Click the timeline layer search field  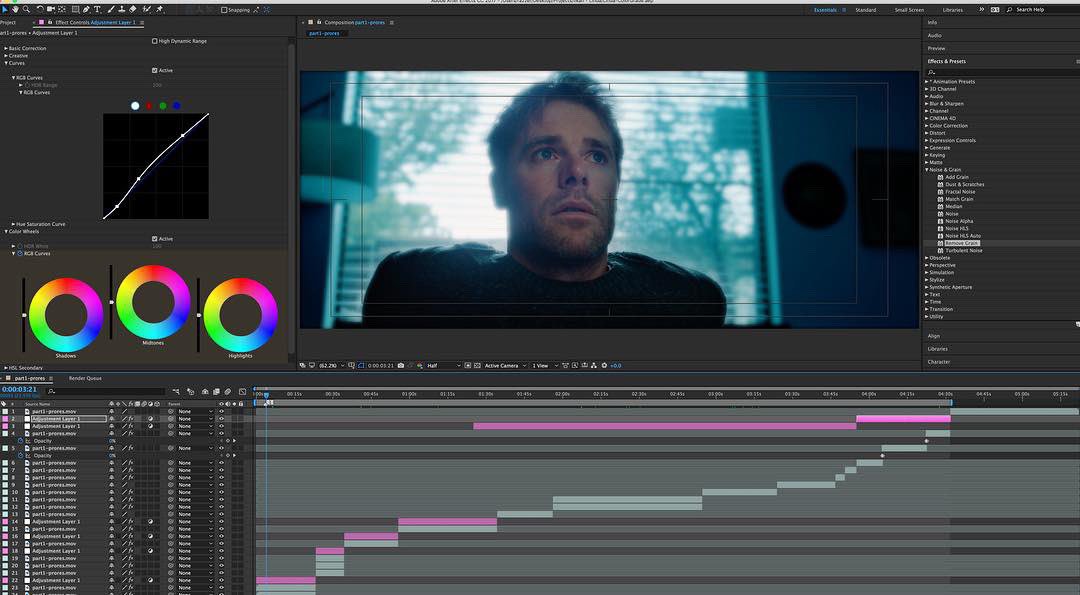pos(106,391)
